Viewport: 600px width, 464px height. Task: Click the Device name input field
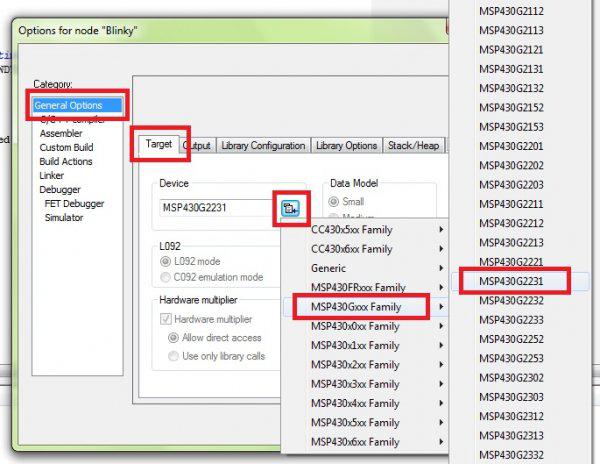point(217,208)
